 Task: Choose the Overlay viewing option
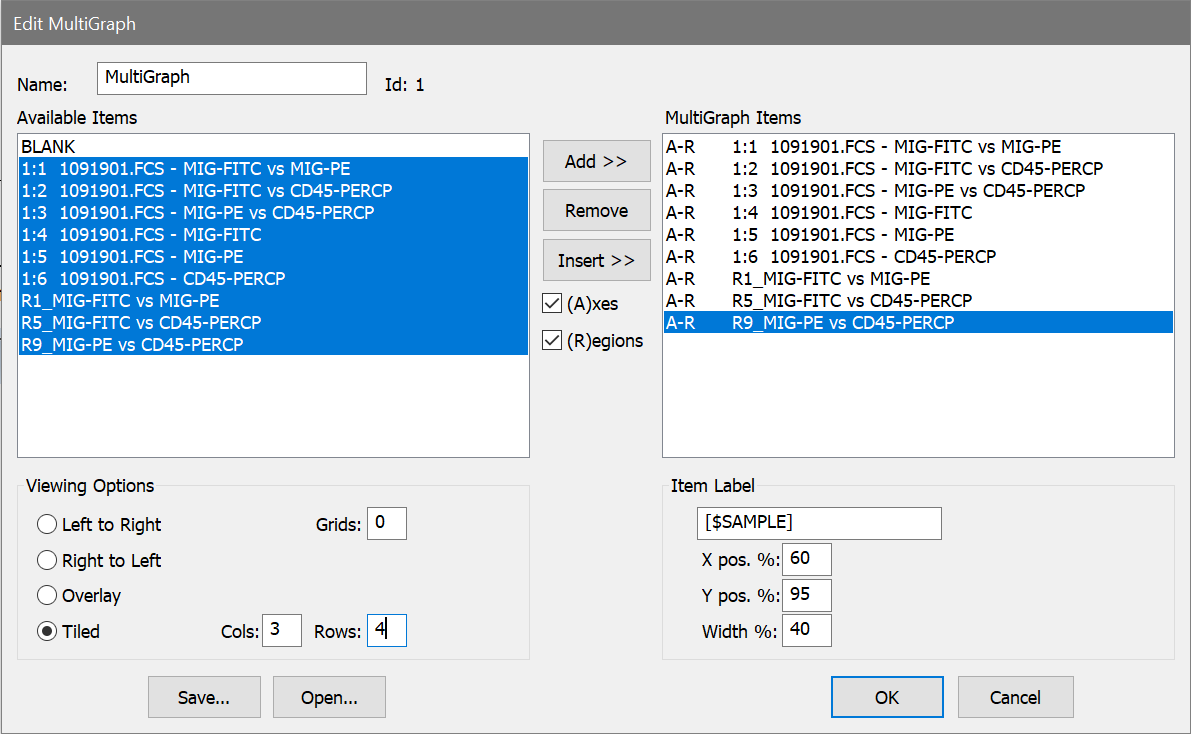(47, 595)
